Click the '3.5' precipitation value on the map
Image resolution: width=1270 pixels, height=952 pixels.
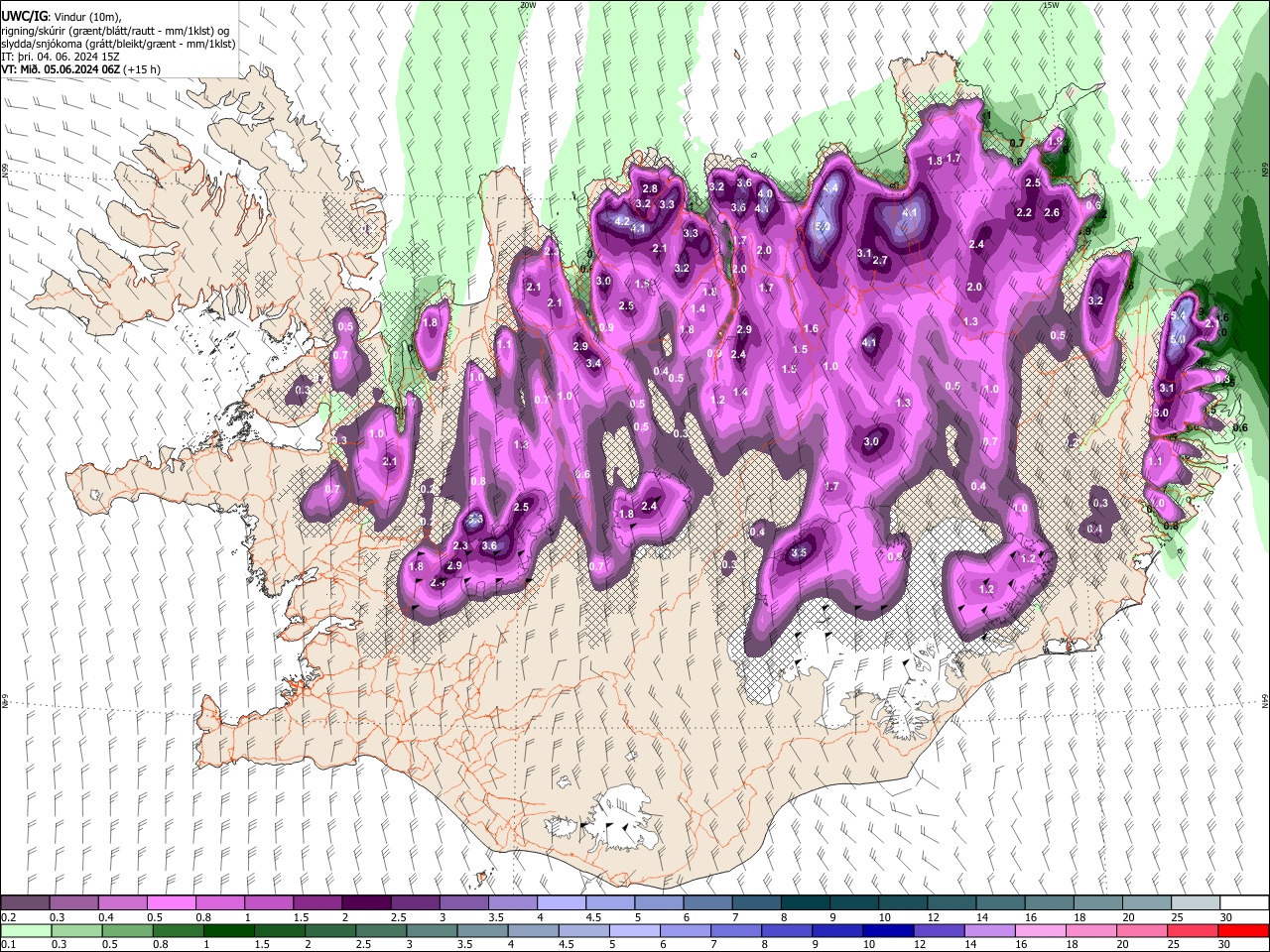click(x=801, y=552)
